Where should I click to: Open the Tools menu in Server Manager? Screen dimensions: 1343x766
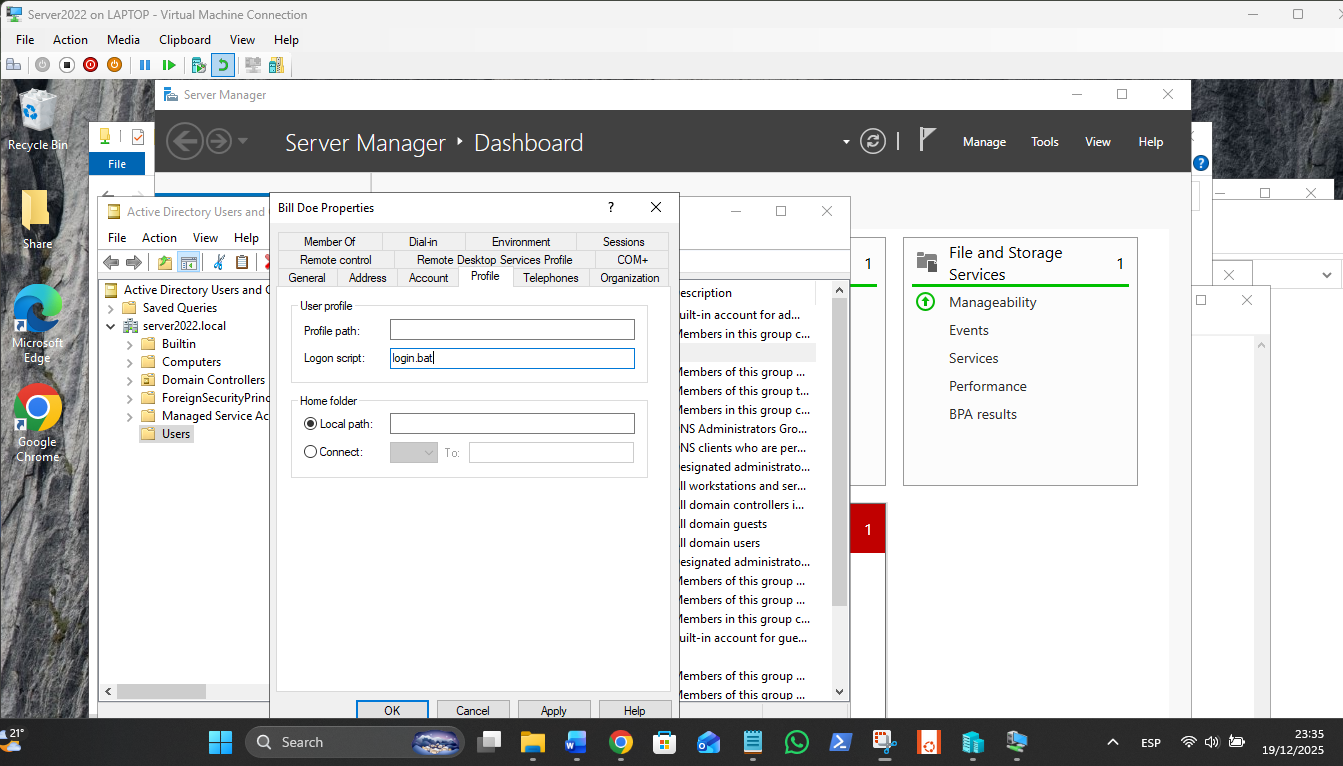1044,142
